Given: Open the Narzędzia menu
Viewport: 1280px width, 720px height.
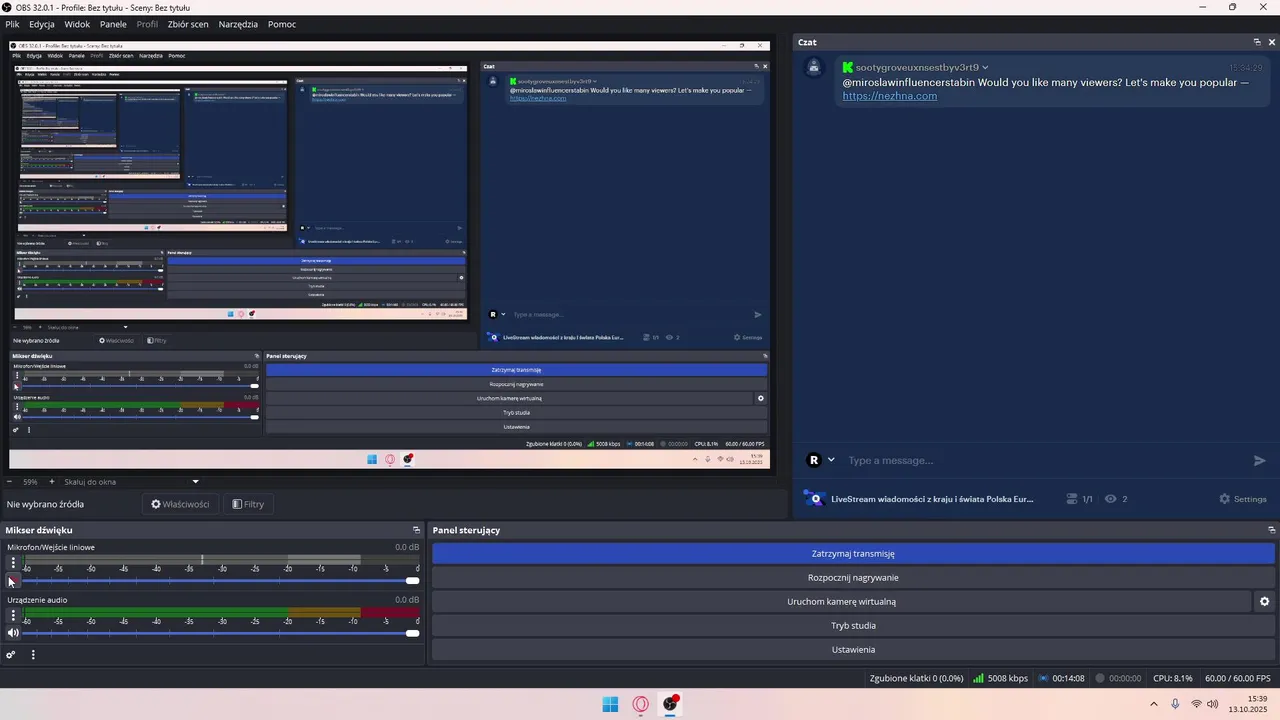Looking at the screenshot, I should (x=238, y=24).
